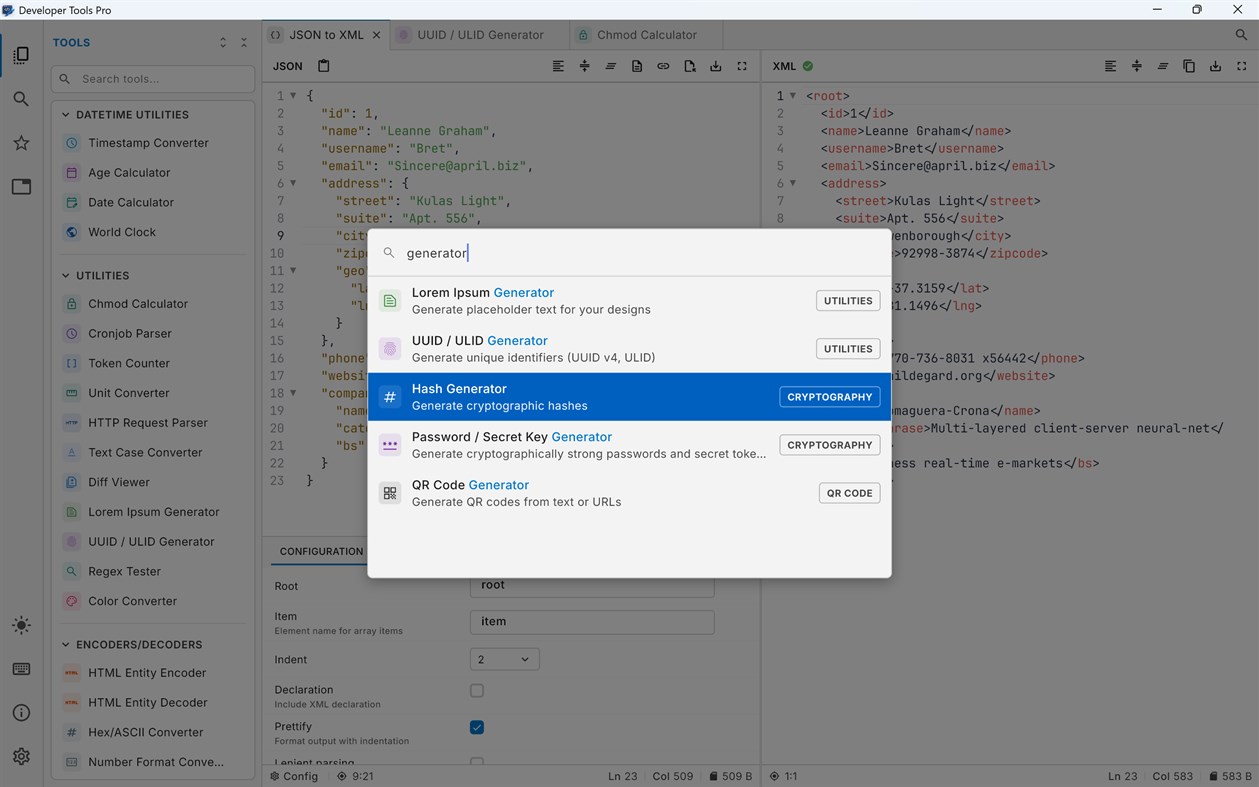Select Hash Generator in the search results
1259x787 pixels.
pyautogui.click(x=629, y=397)
